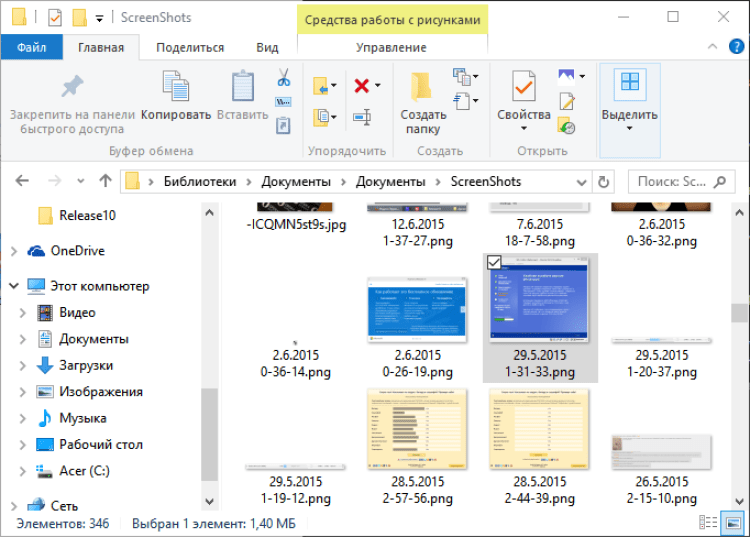Click the Copy icon in ribbon
750x537 pixels.
pyautogui.click(x=176, y=86)
